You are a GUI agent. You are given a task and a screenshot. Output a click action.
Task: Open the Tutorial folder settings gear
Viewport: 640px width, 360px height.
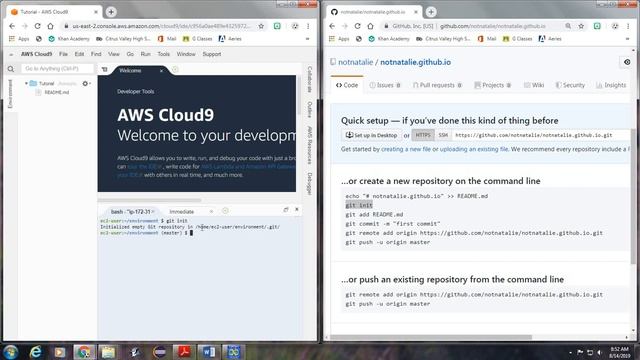pos(85,83)
